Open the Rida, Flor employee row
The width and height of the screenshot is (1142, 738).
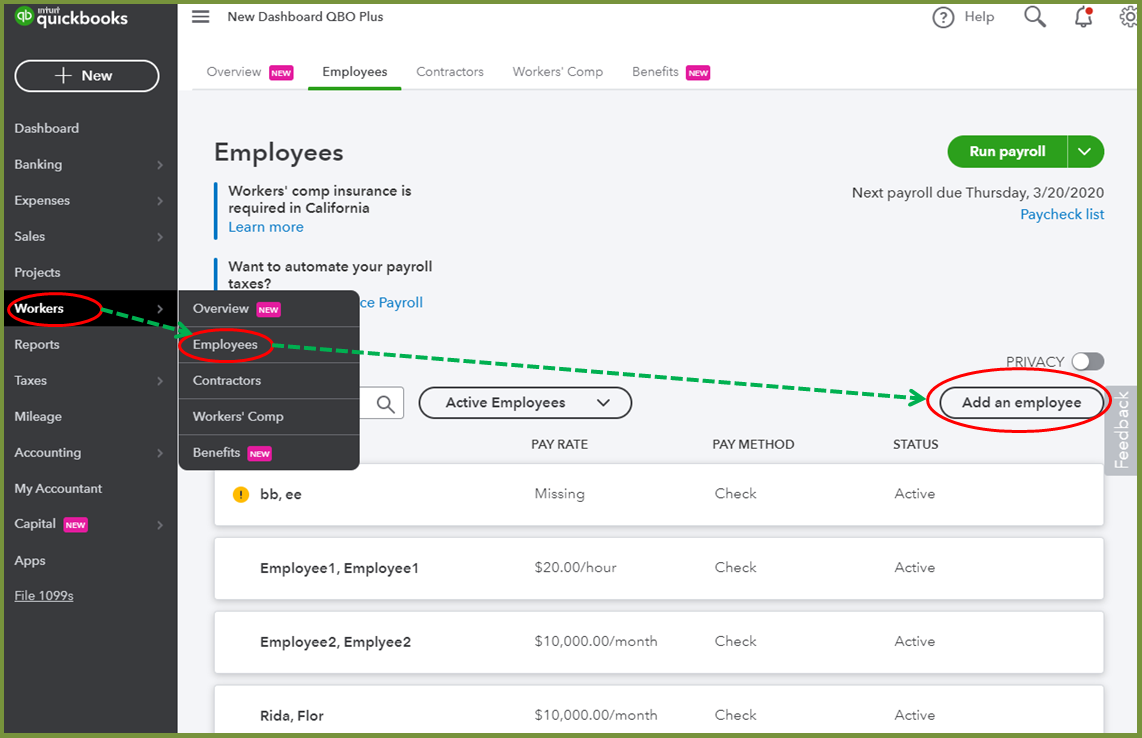pos(658,710)
